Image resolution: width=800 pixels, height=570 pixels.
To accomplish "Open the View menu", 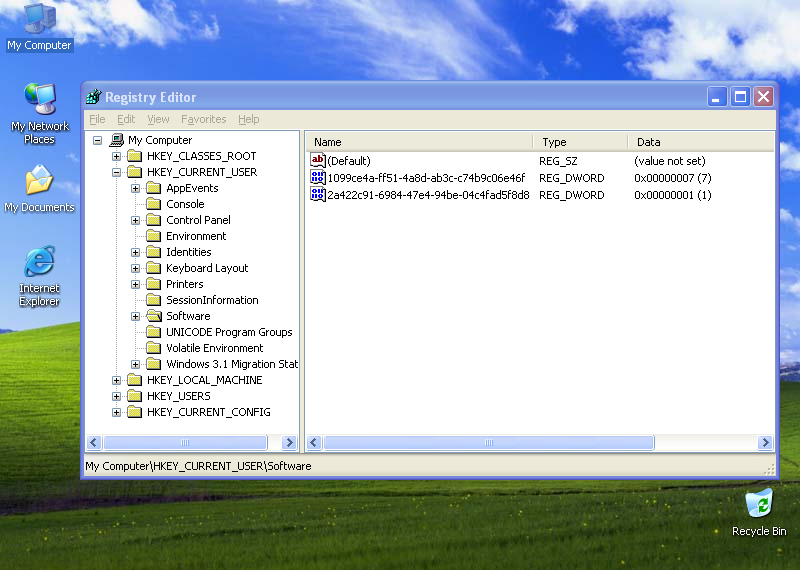I will 158,119.
